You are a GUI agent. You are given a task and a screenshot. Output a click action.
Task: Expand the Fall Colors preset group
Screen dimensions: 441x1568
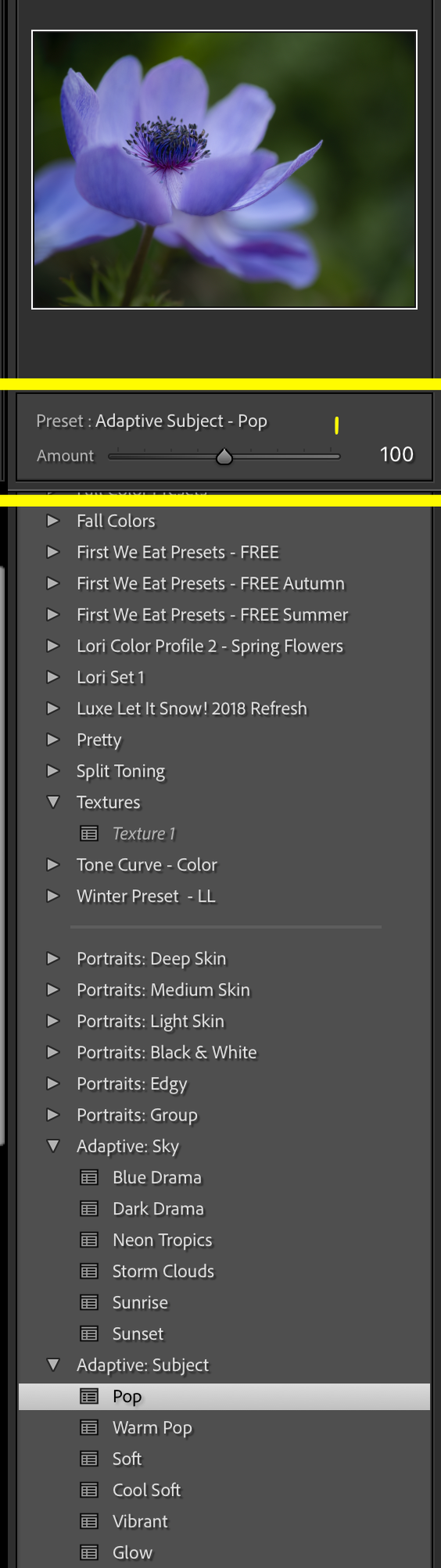click(x=53, y=521)
